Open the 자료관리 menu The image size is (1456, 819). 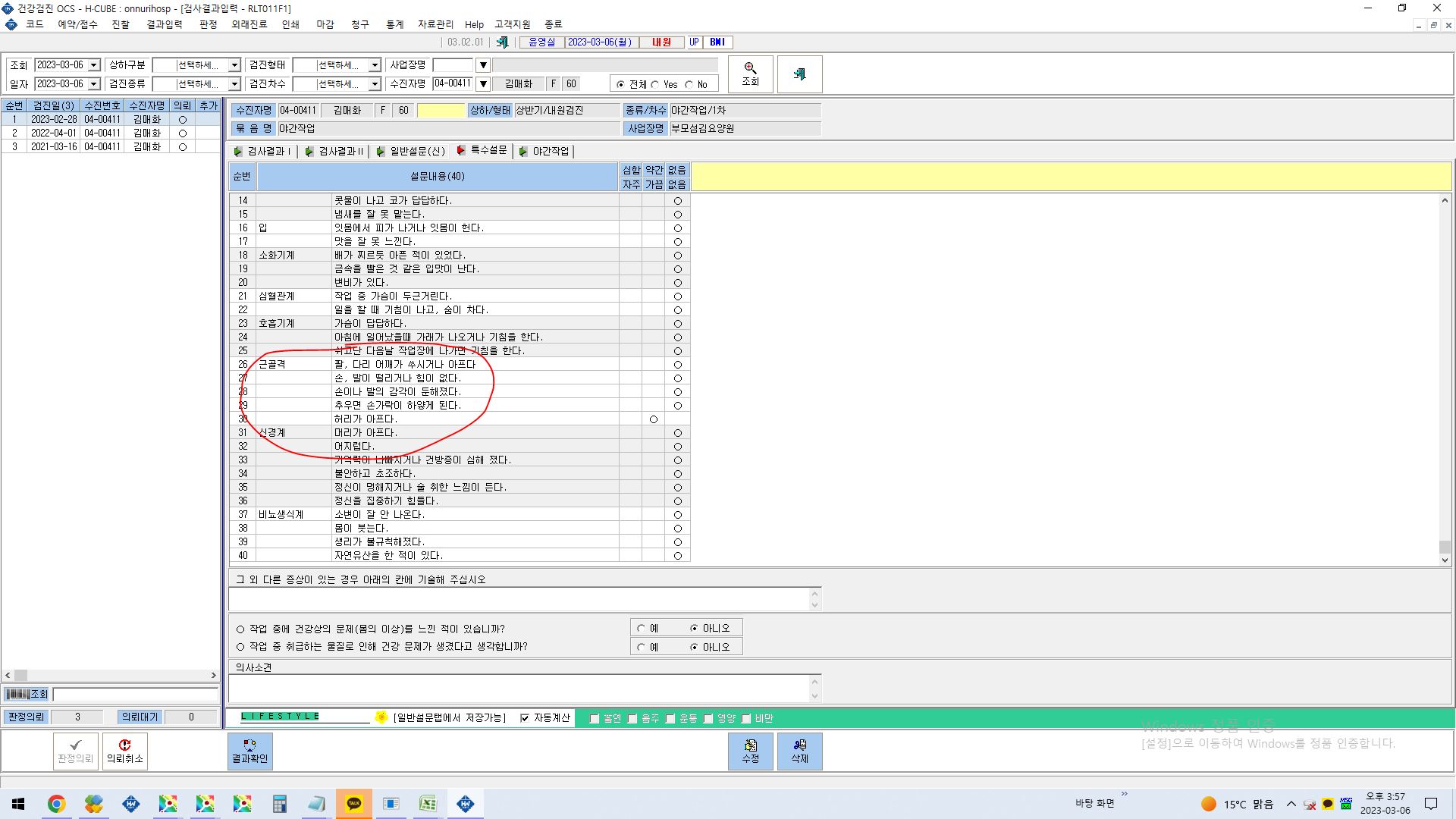(435, 24)
